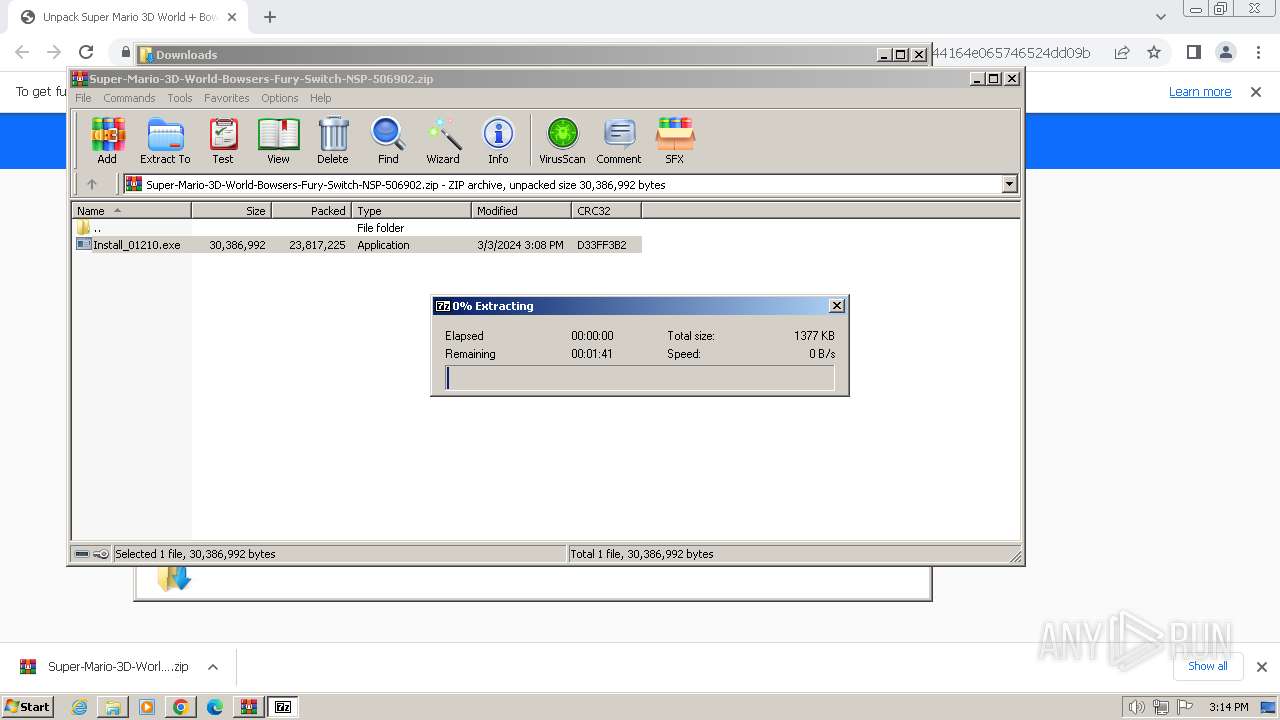Viewport: 1280px width, 720px height.
Task: Open Chrome profile avatar
Action: coord(1225,53)
